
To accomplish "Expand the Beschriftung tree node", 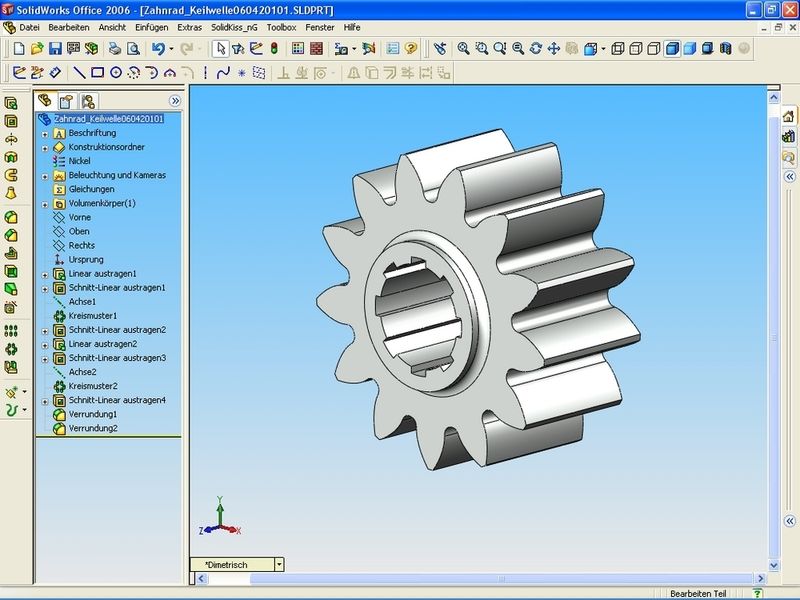I will click(45, 133).
